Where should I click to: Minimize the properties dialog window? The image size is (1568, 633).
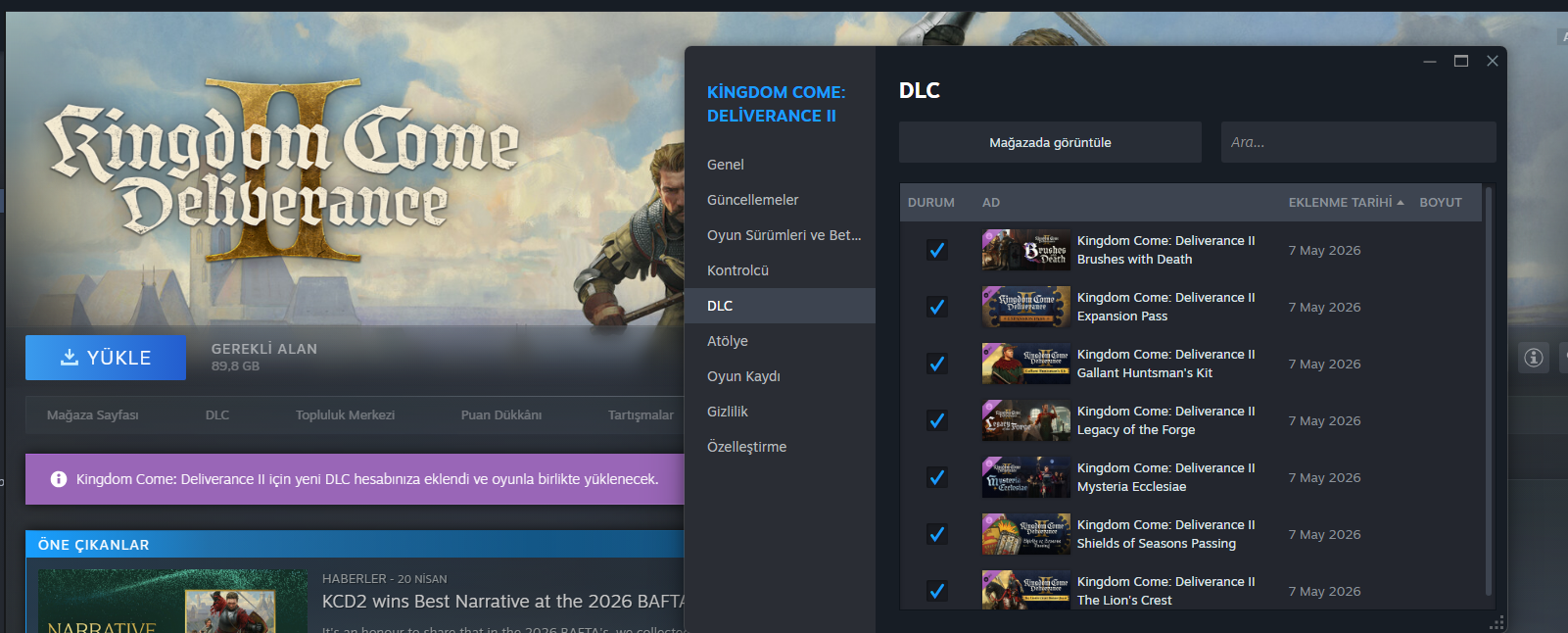[1430, 61]
